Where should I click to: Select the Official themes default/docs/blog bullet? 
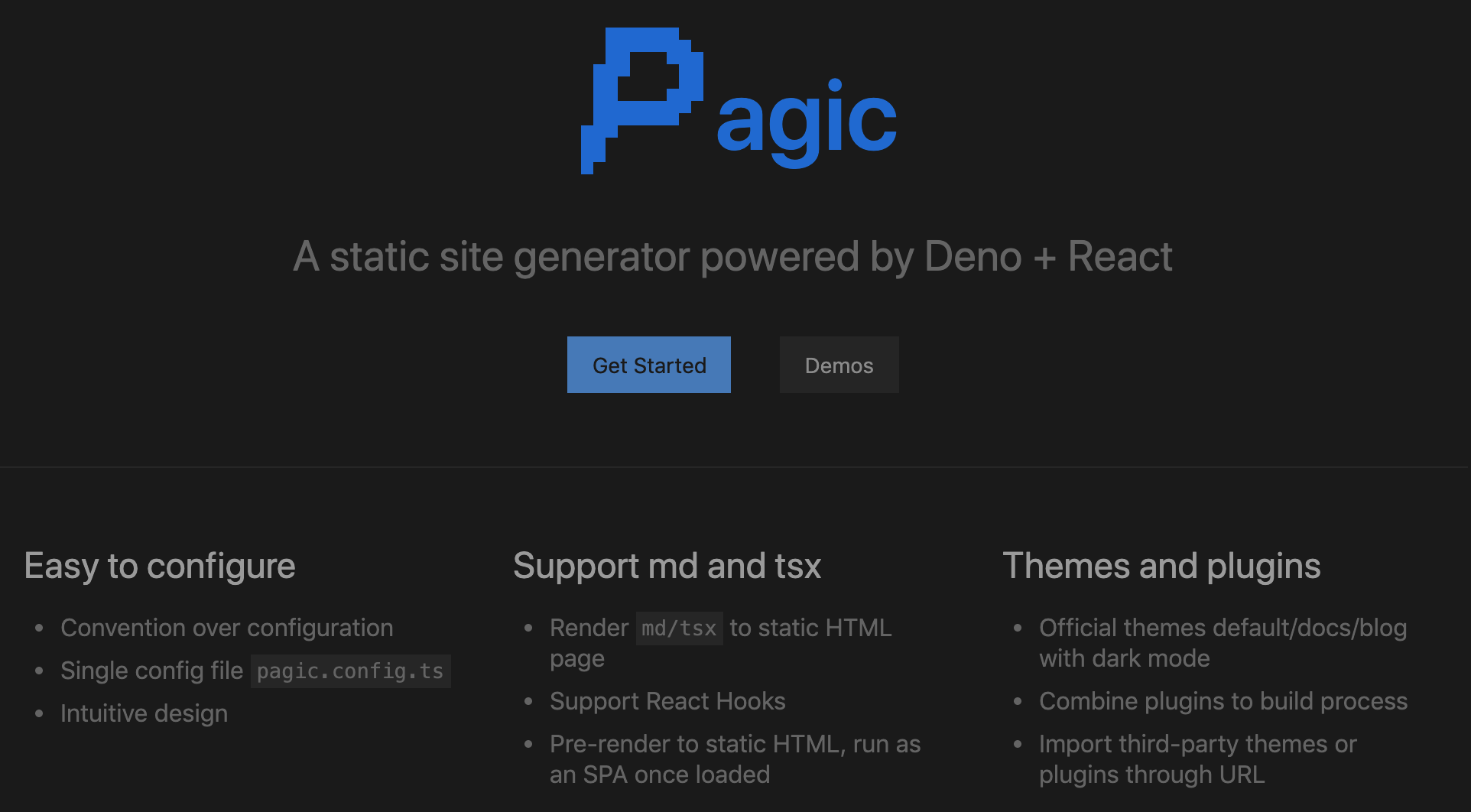tap(1223, 642)
